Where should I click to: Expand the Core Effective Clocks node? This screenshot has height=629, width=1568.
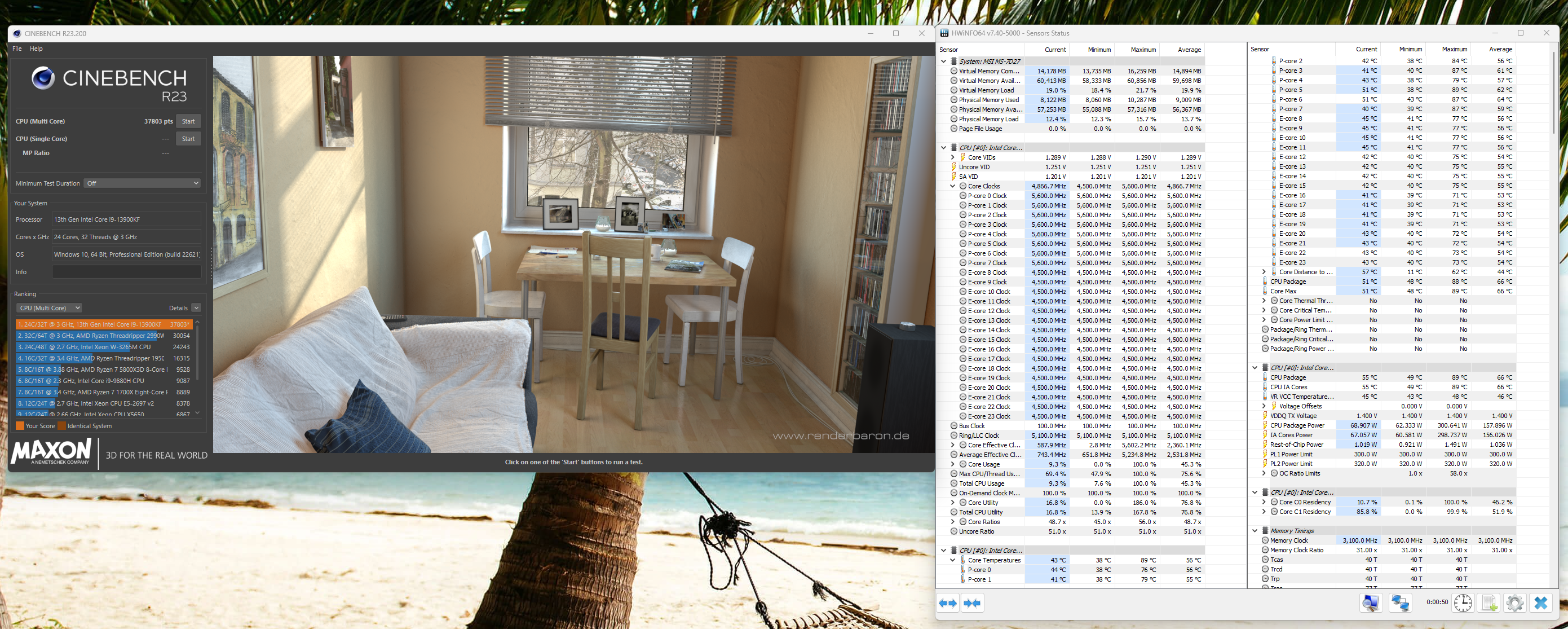[953, 445]
